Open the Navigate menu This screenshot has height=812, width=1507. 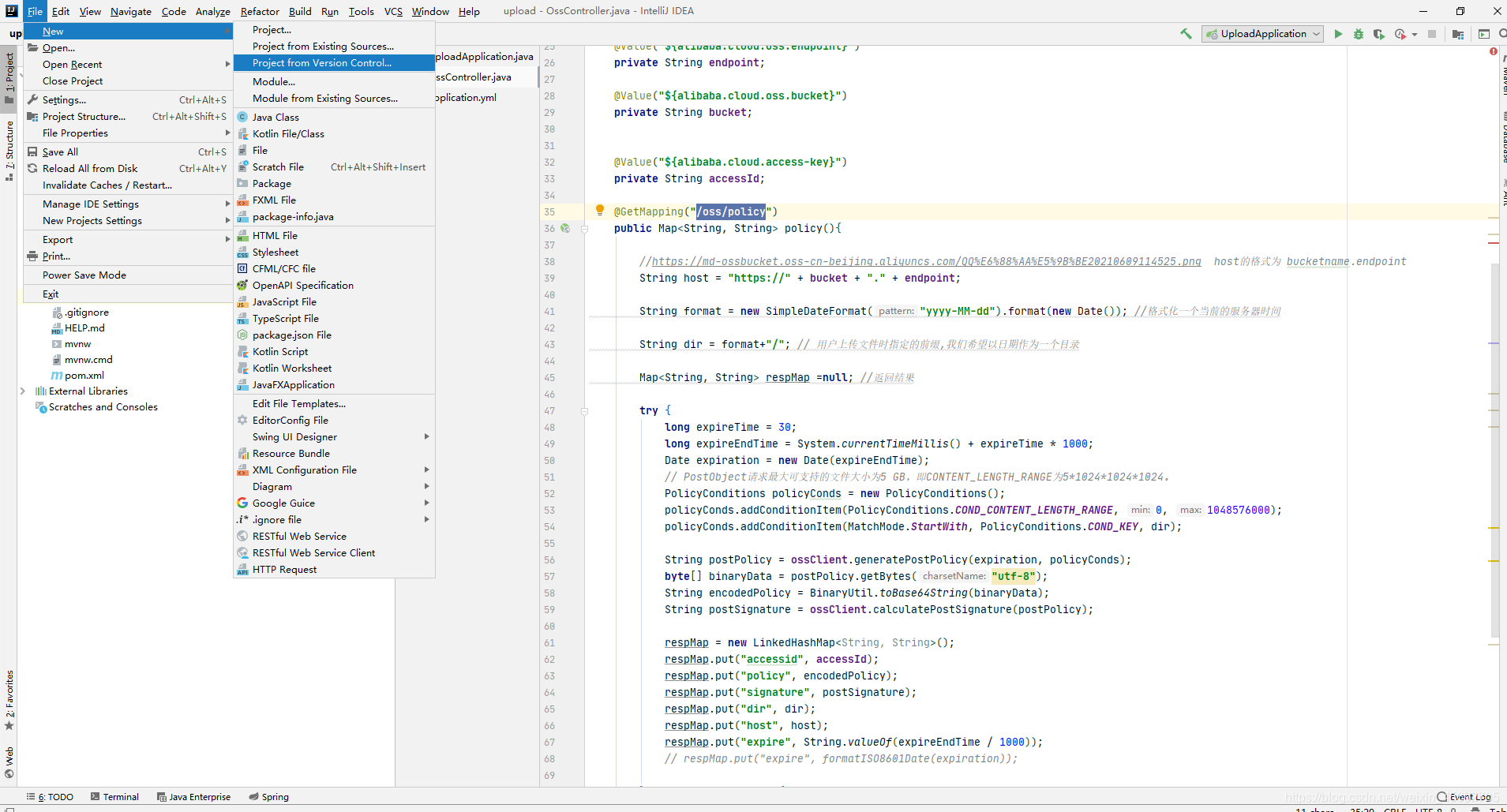click(131, 11)
